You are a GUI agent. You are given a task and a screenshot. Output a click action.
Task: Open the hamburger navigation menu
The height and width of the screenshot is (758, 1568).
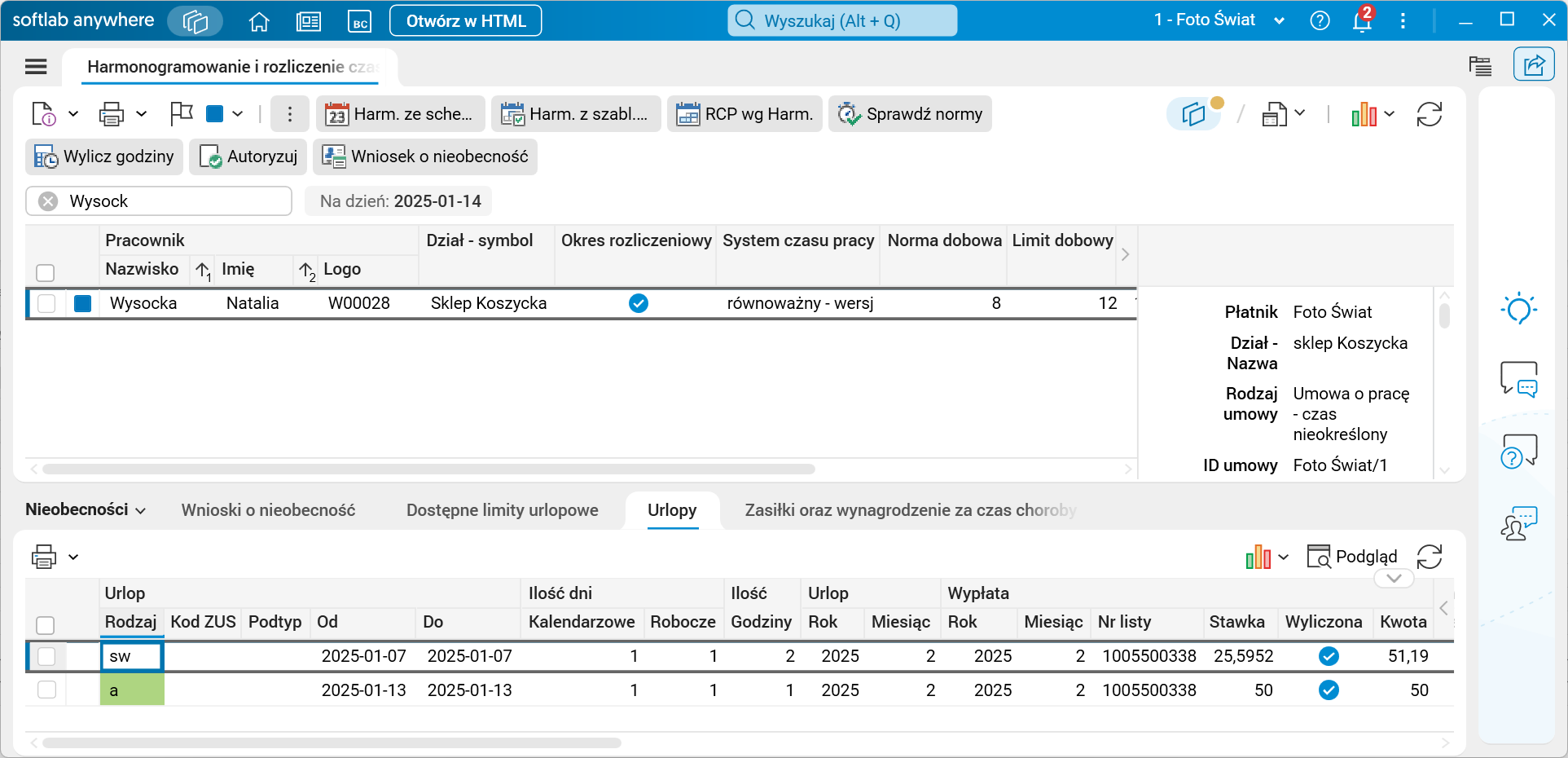point(36,67)
